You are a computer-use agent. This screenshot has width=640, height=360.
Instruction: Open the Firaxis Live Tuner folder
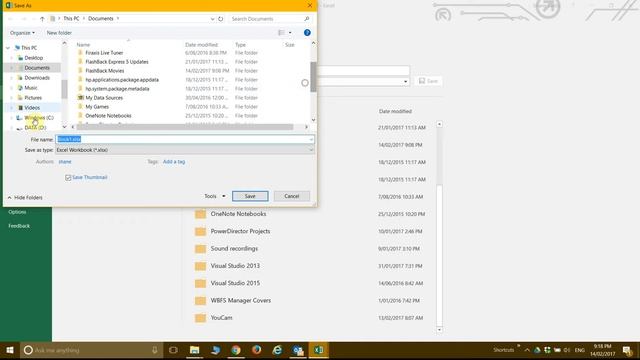tap(104, 53)
